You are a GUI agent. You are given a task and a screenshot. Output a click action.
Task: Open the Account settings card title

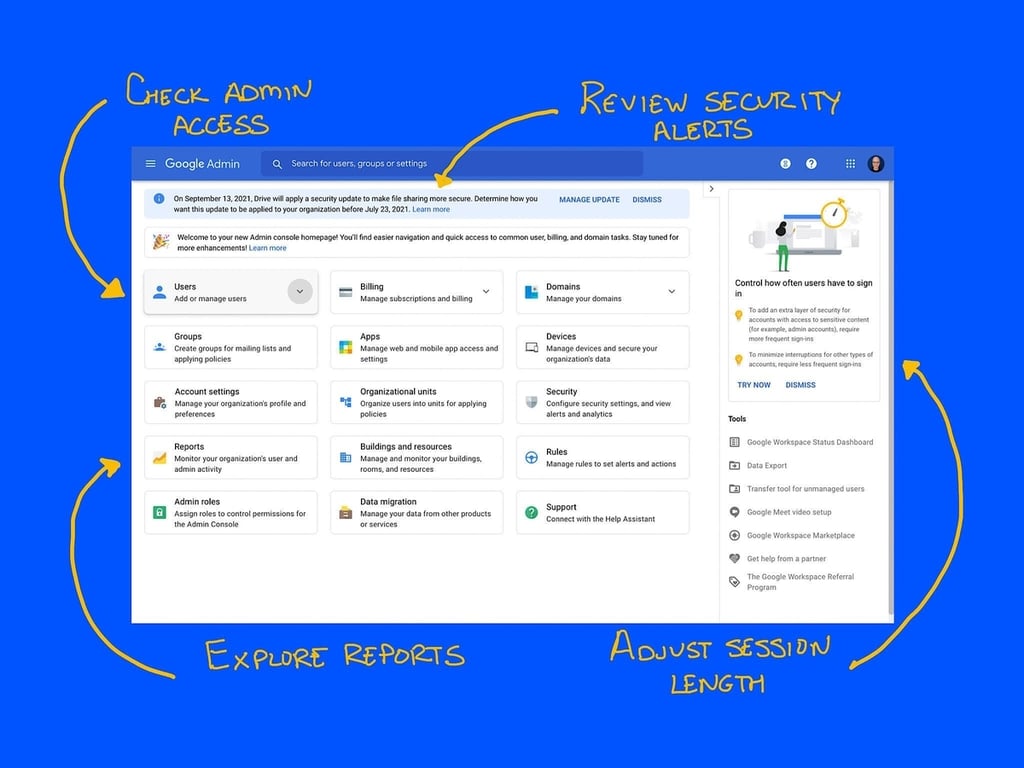(207, 392)
